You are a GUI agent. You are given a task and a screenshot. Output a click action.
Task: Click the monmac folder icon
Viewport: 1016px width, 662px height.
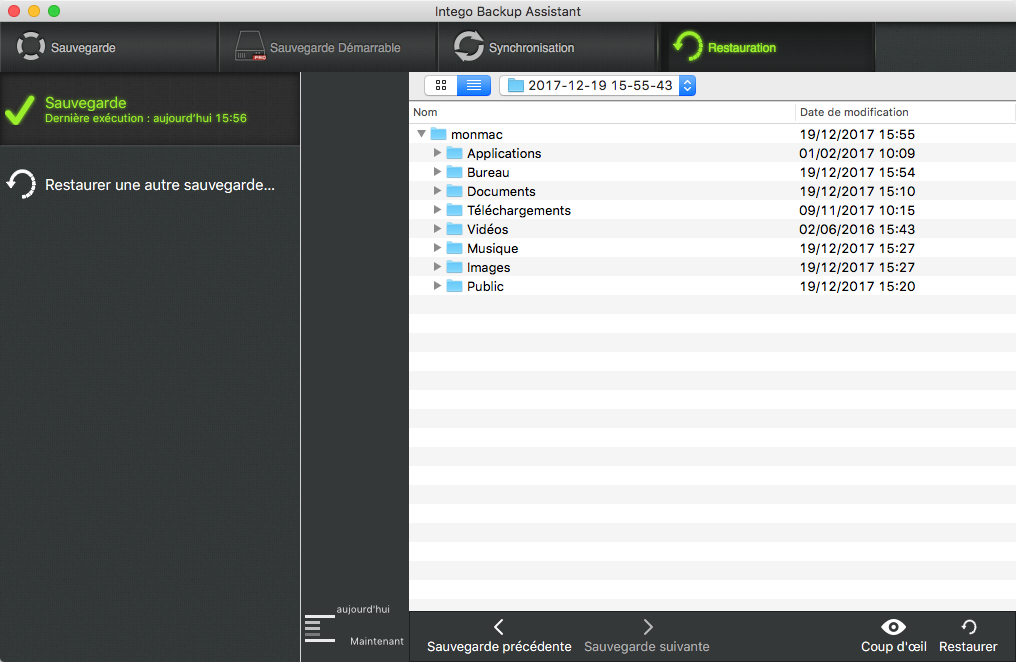439,134
